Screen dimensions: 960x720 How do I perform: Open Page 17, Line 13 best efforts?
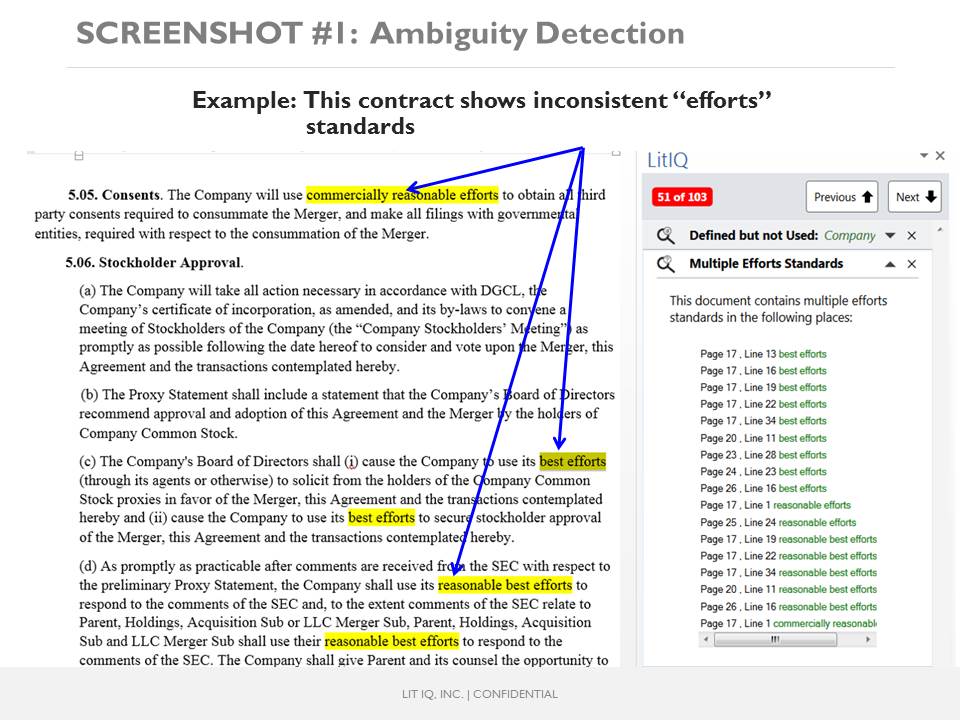[x=763, y=354]
